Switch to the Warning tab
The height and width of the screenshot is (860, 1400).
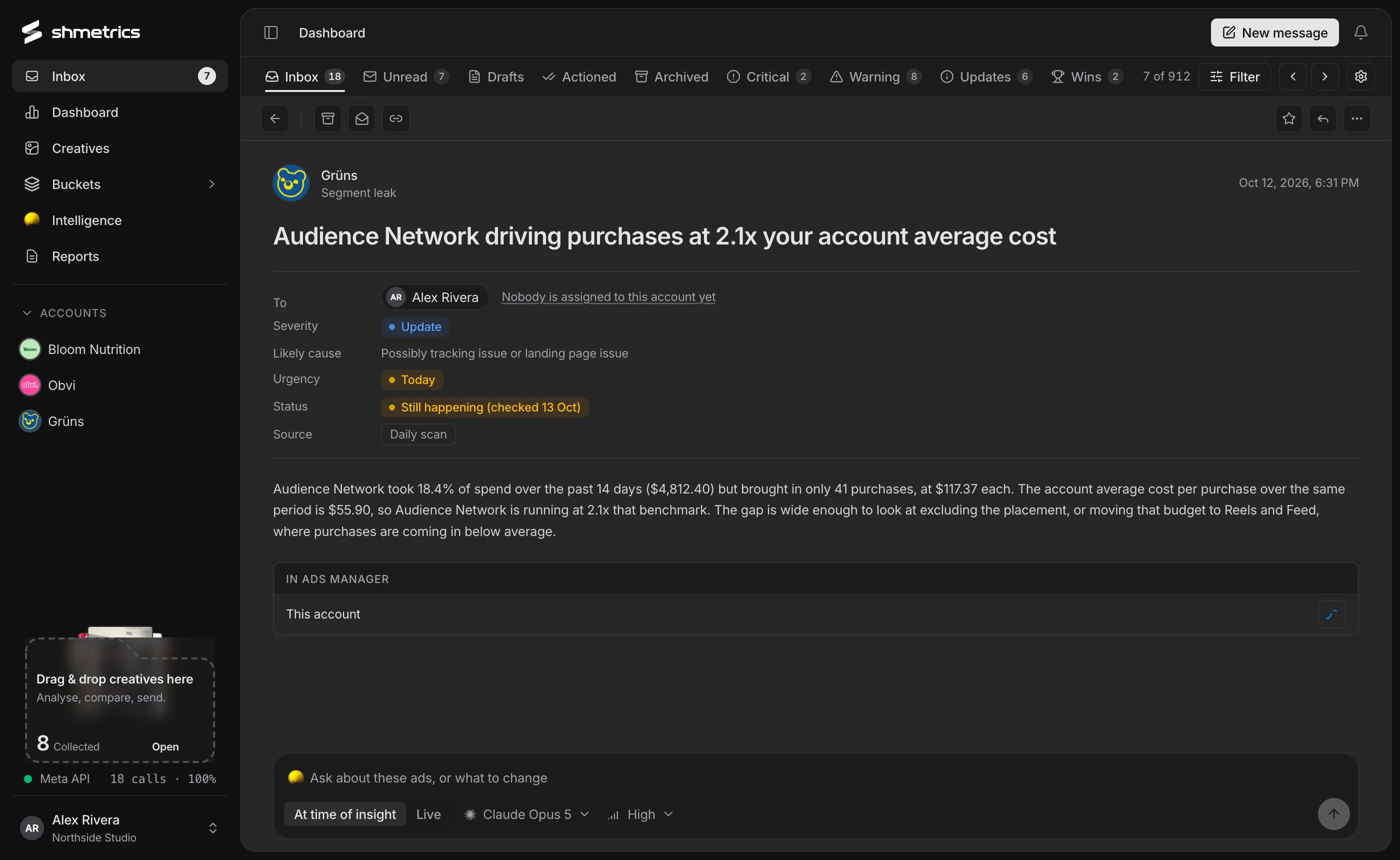click(x=875, y=76)
